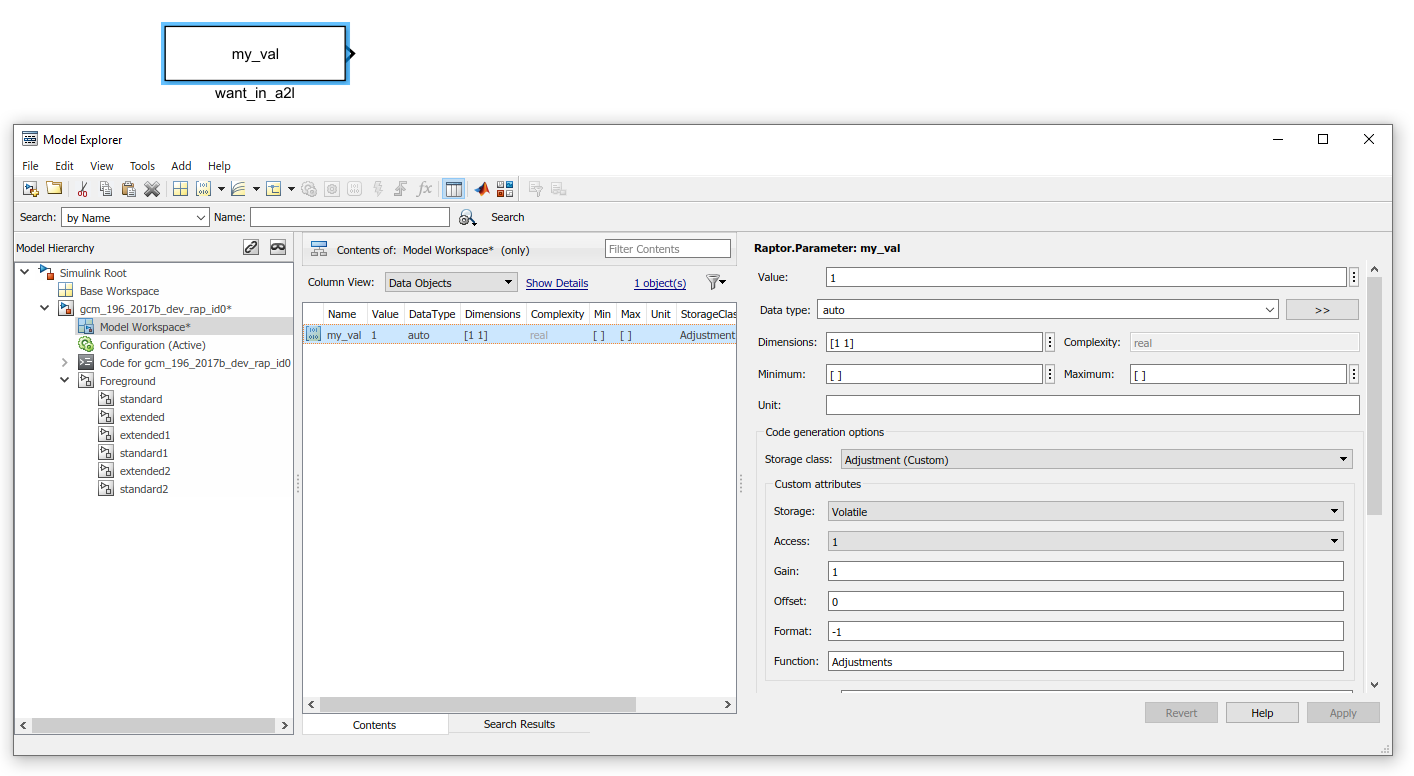
Task: Select Configuration (Active) tree item
Action: (152, 345)
